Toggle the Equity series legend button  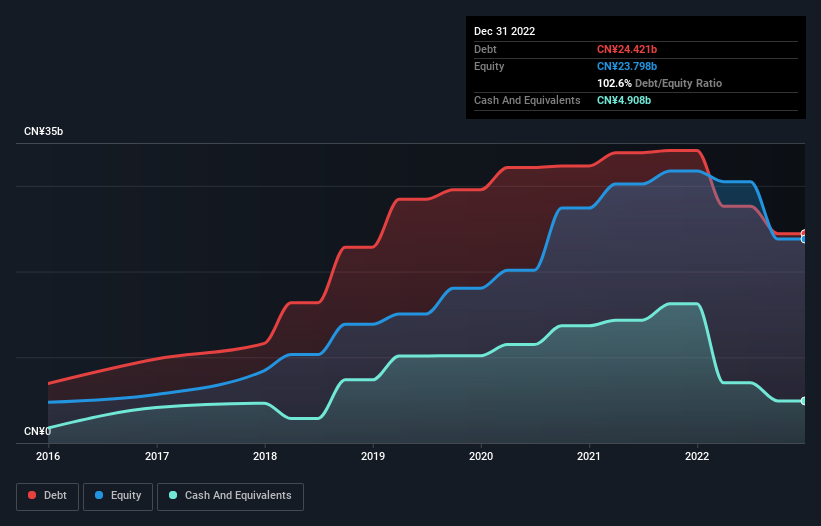(118, 496)
